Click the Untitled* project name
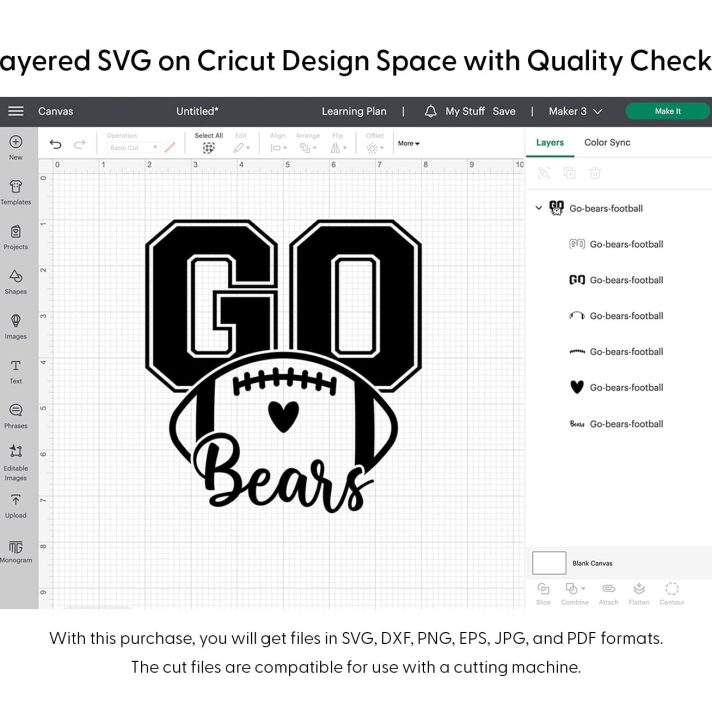Viewport: 712px width, 712px height. coord(198,111)
